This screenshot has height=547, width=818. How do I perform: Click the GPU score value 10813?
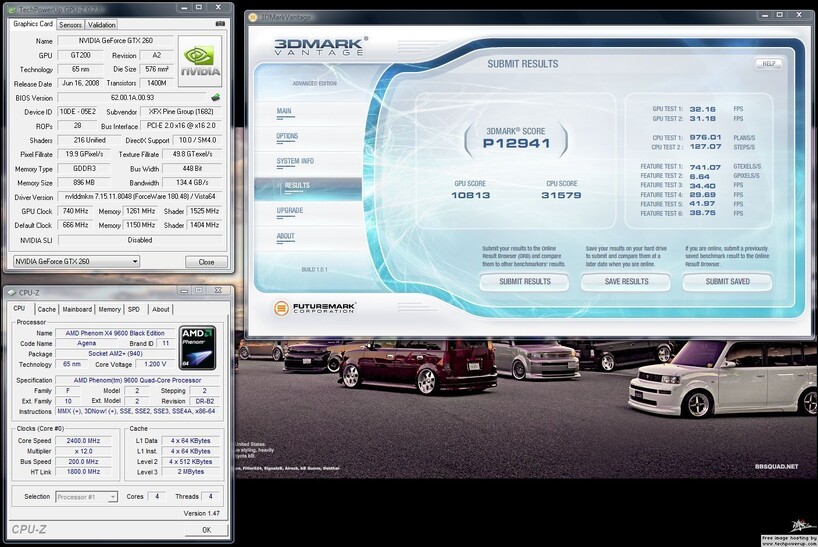[471, 195]
